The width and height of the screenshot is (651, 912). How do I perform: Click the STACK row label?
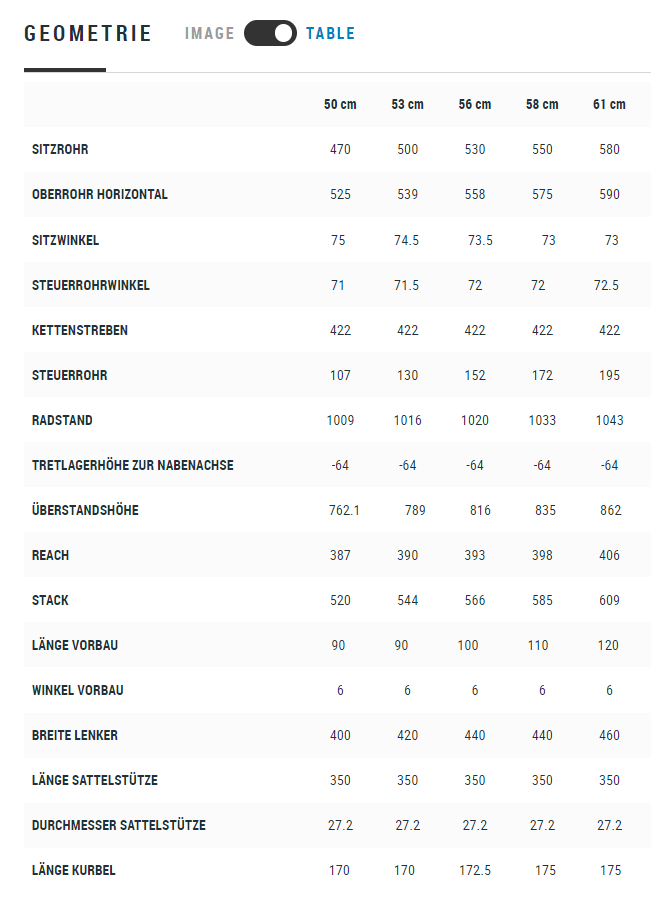click(x=50, y=600)
